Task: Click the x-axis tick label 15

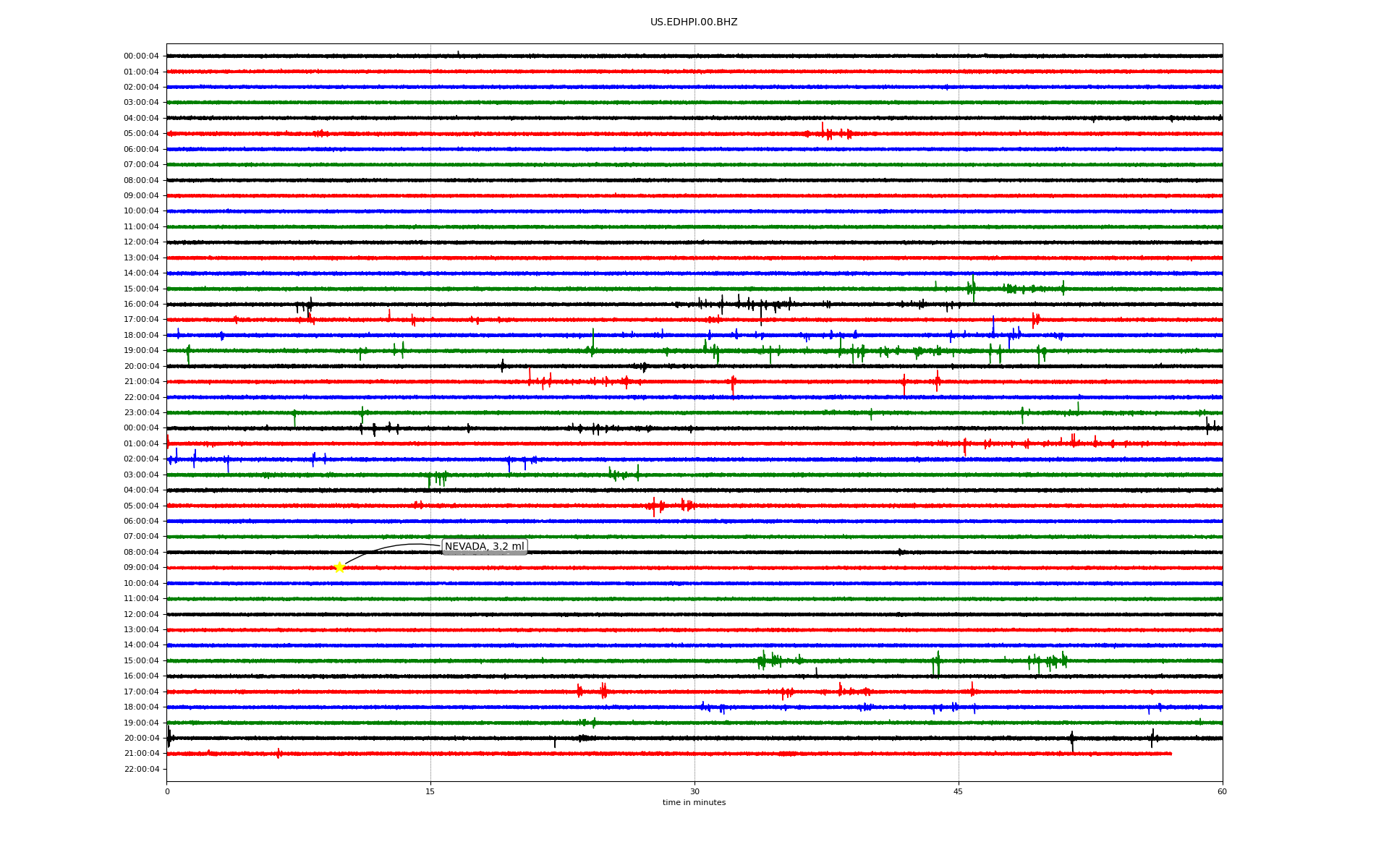Action: 430,791
